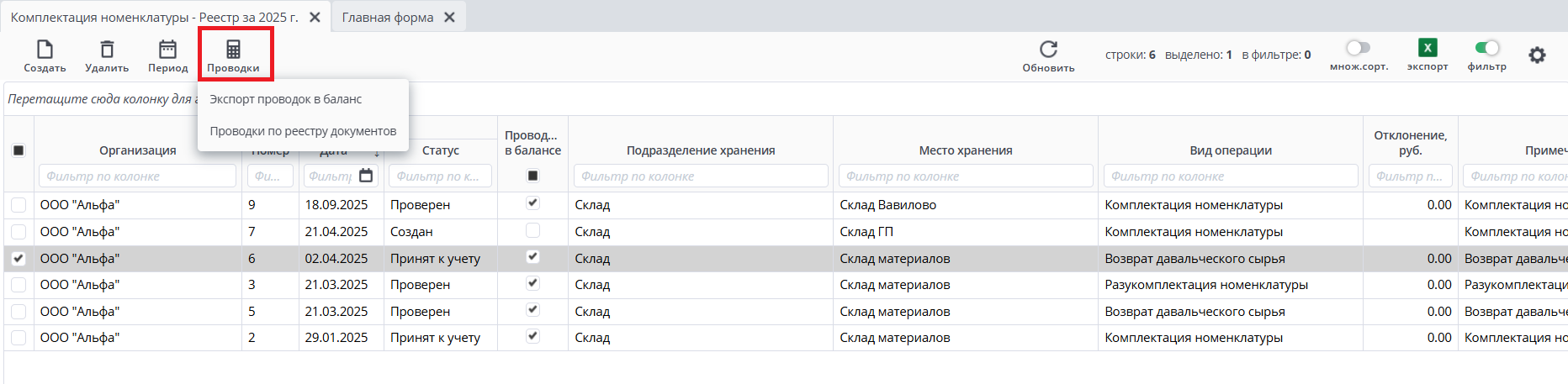Image resolution: width=1568 pixels, height=384 pixels.
Task: Turn off the фильтр toggle switch
Action: pyautogui.click(x=1486, y=48)
